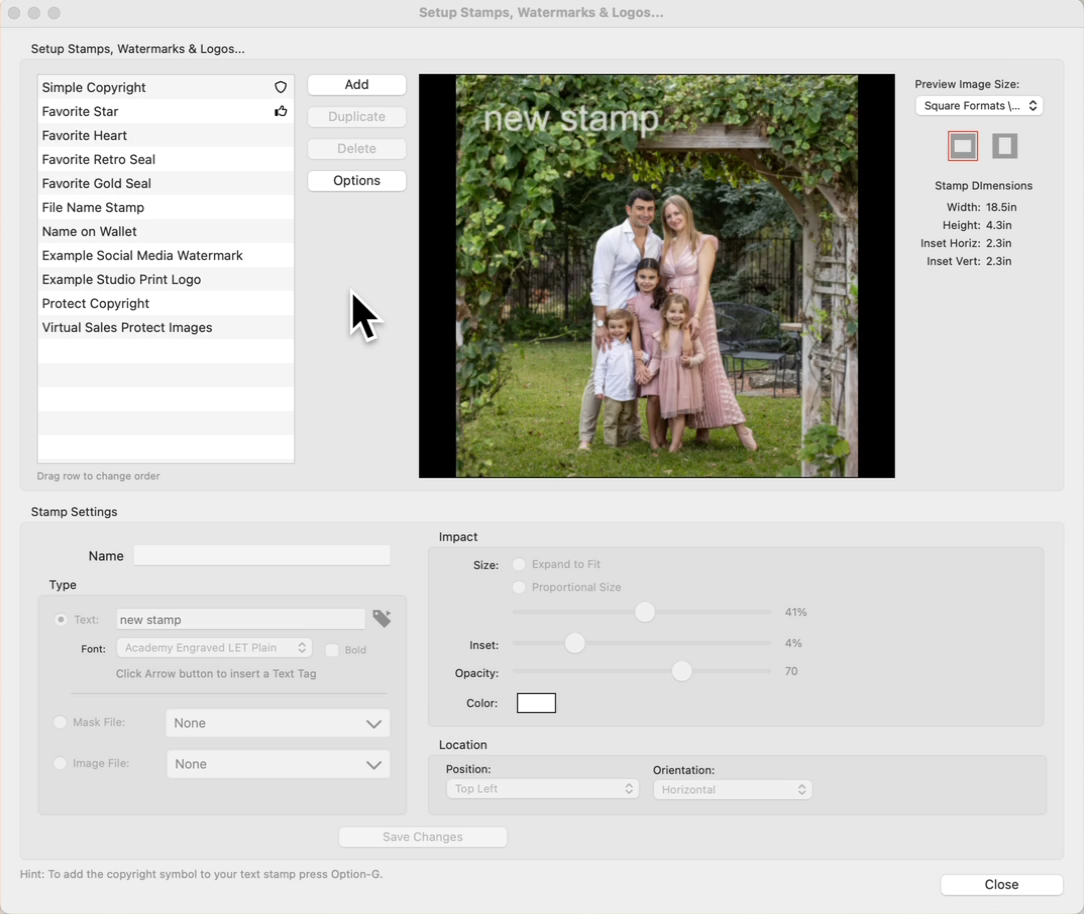Viewport: 1084px width, 914px height.
Task: Open the Font dropdown menu
Action: click(x=214, y=648)
